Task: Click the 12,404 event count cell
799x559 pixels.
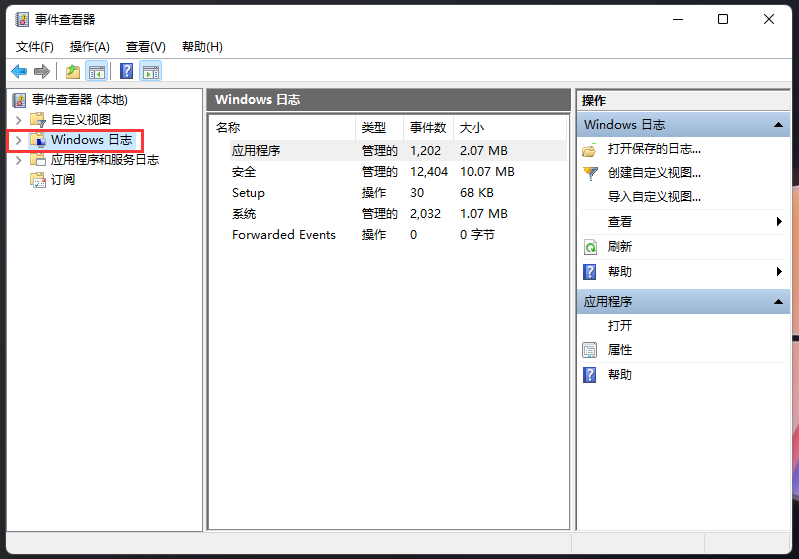Action: 429,172
